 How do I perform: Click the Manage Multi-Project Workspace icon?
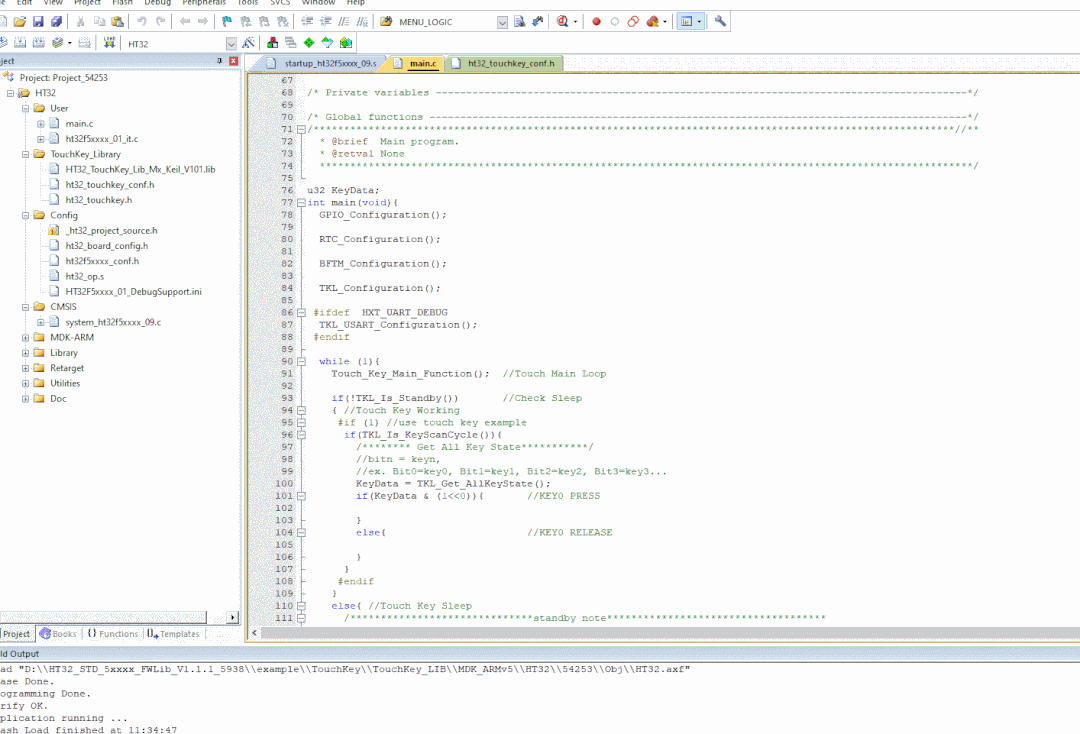291,43
